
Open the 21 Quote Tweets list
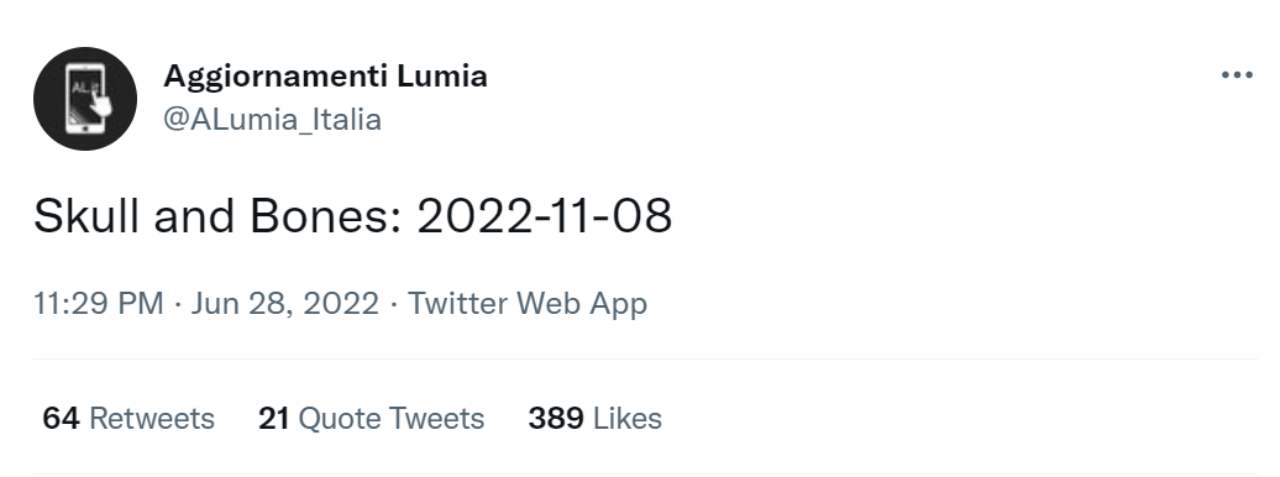coord(371,418)
